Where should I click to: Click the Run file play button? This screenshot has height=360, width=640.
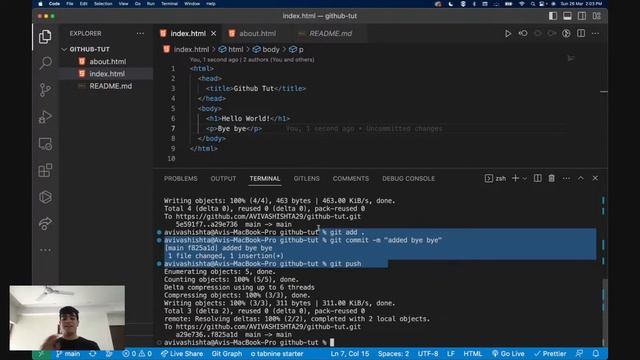[508, 33]
